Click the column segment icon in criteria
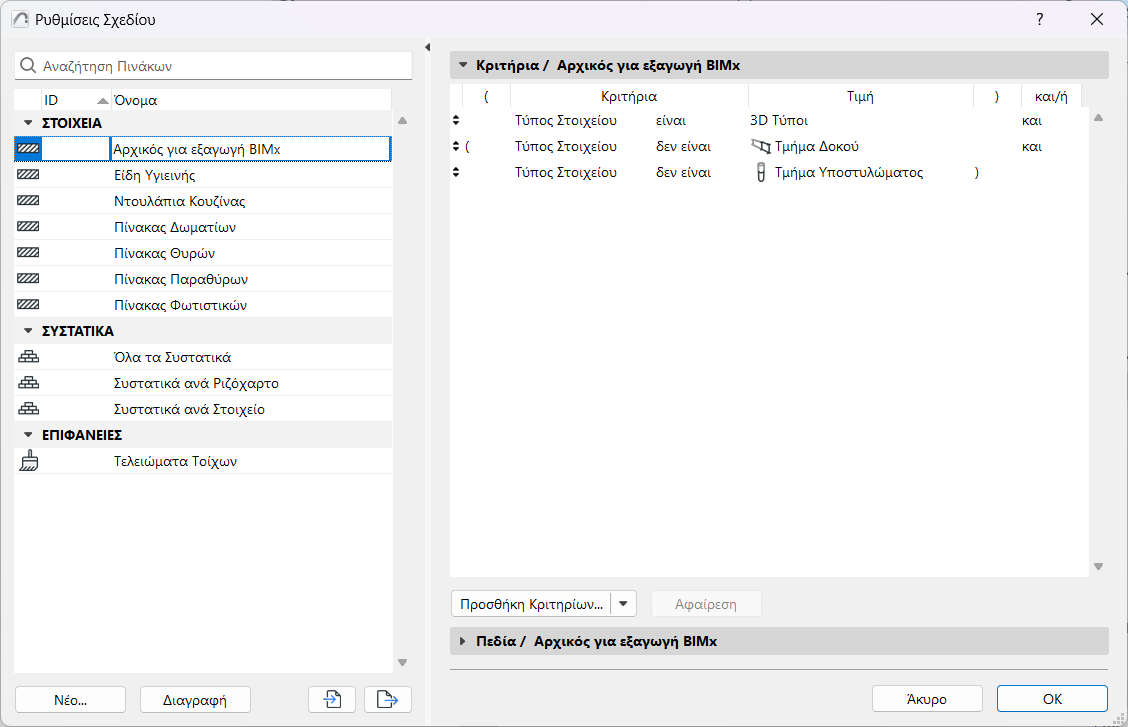This screenshot has height=727, width=1128. click(x=760, y=172)
